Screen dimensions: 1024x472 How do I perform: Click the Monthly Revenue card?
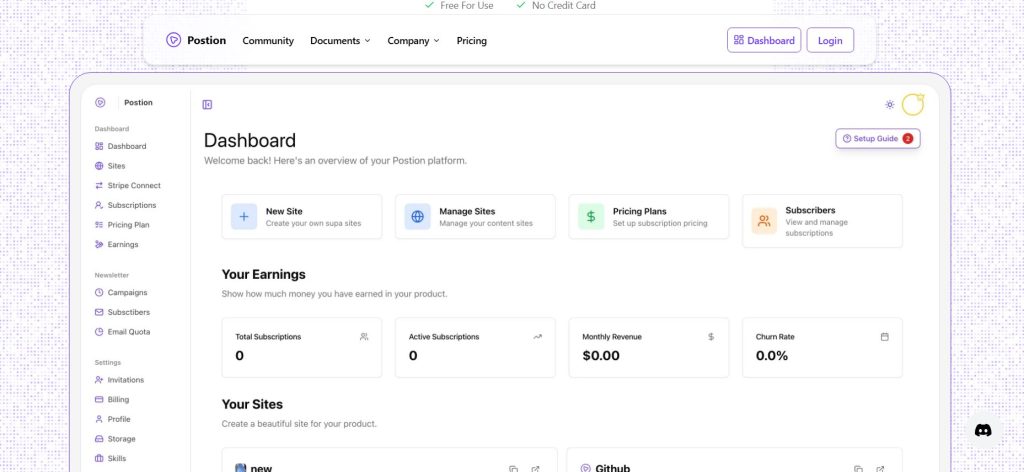click(x=648, y=347)
